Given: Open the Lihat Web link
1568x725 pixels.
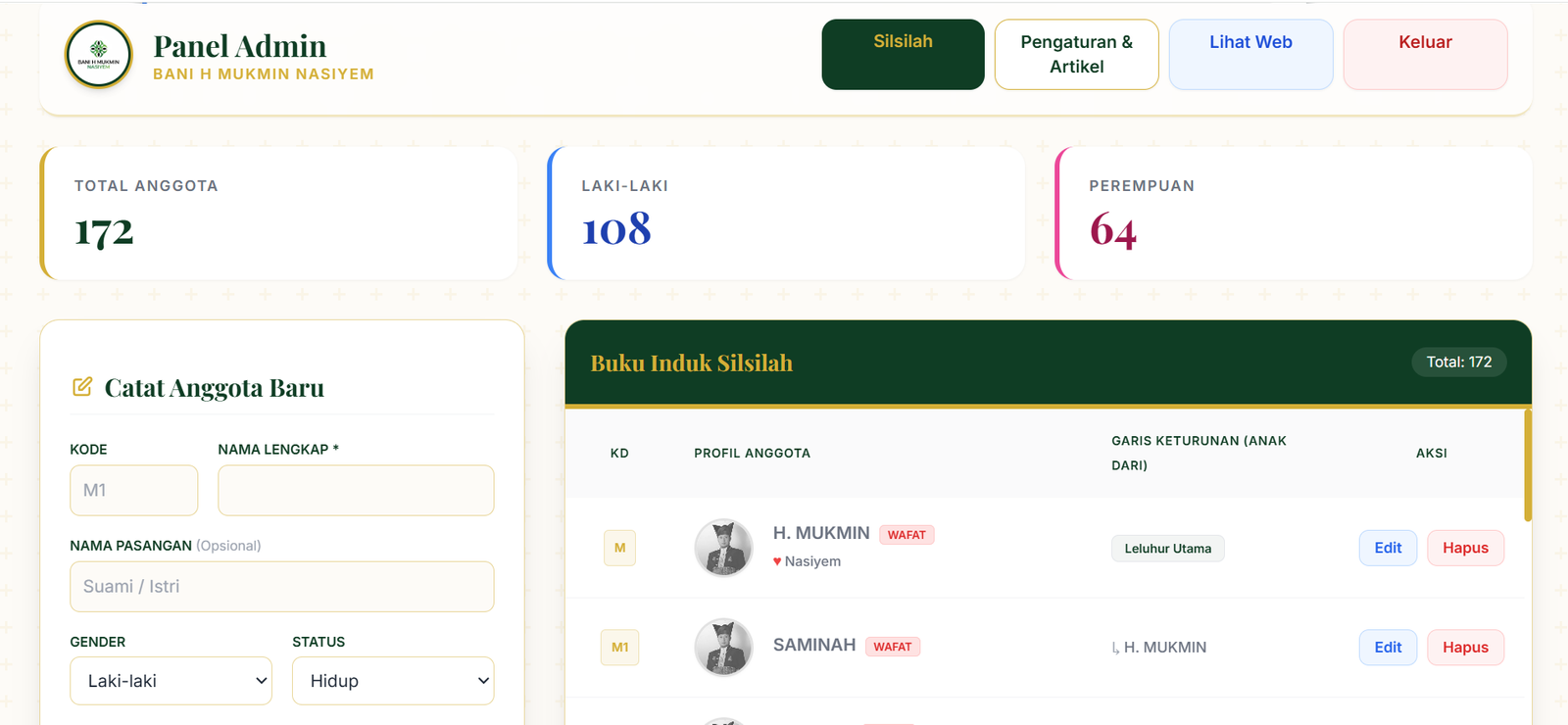Looking at the screenshot, I should (1250, 54).
